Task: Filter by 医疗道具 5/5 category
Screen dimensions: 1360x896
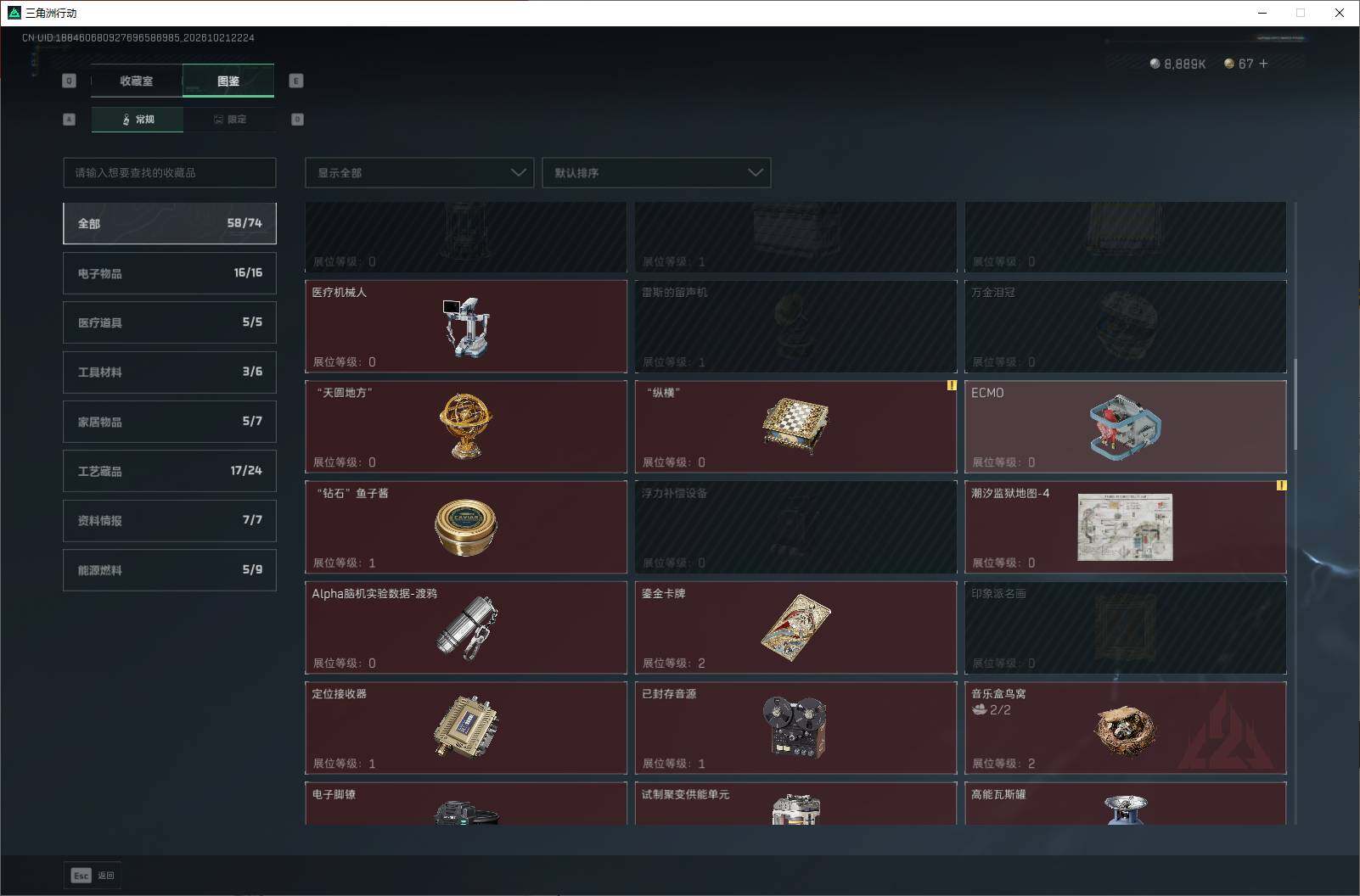Action: tap(170, 322)
